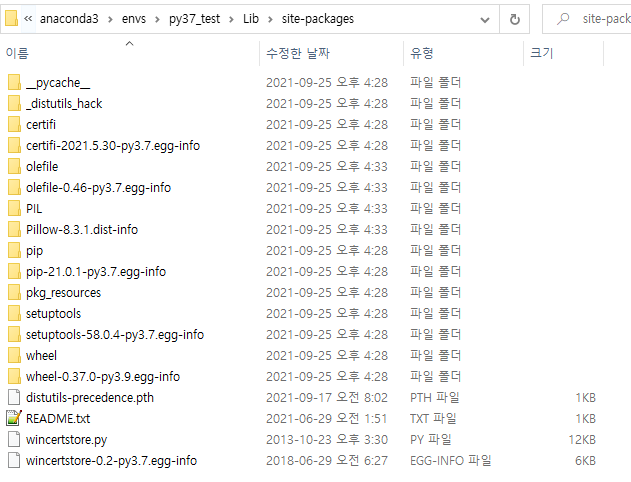Viewport: 631px width, 482px height.
Task: Click the refresh button in address bar
Action: click(514, 19)
